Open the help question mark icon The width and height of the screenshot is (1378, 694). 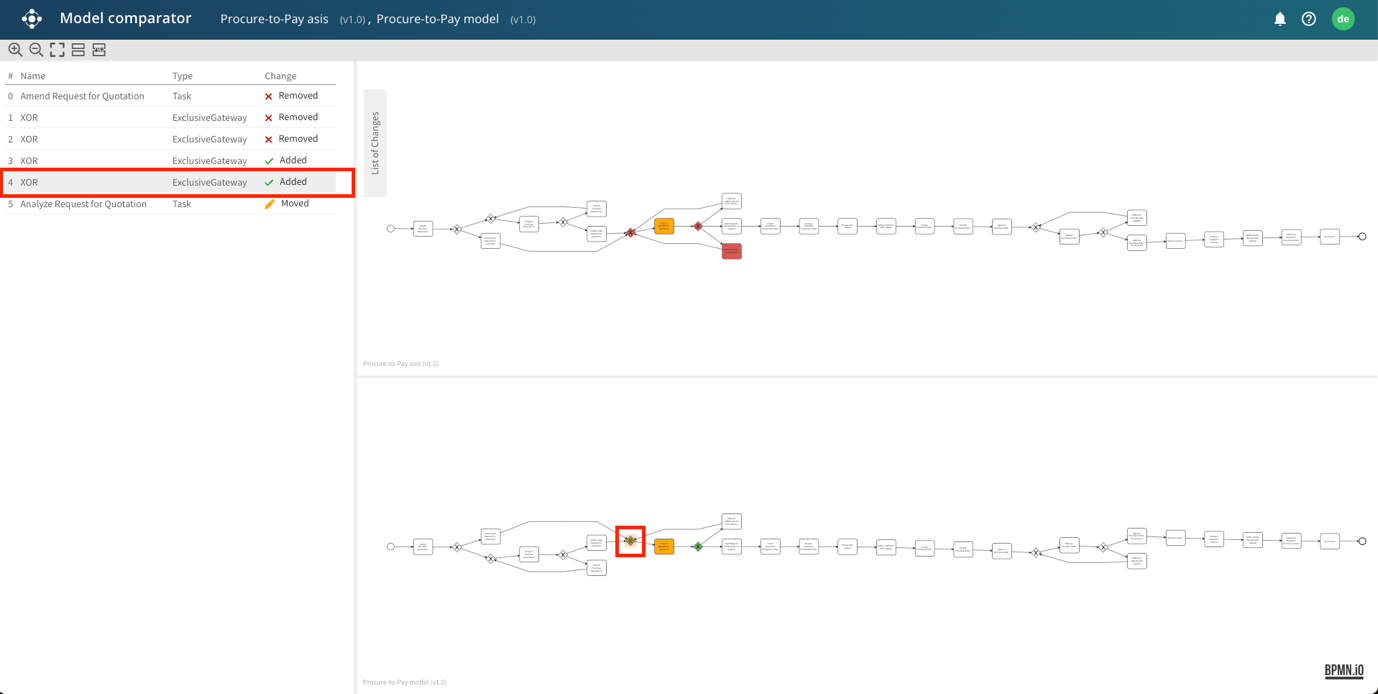pos(1308,19)
